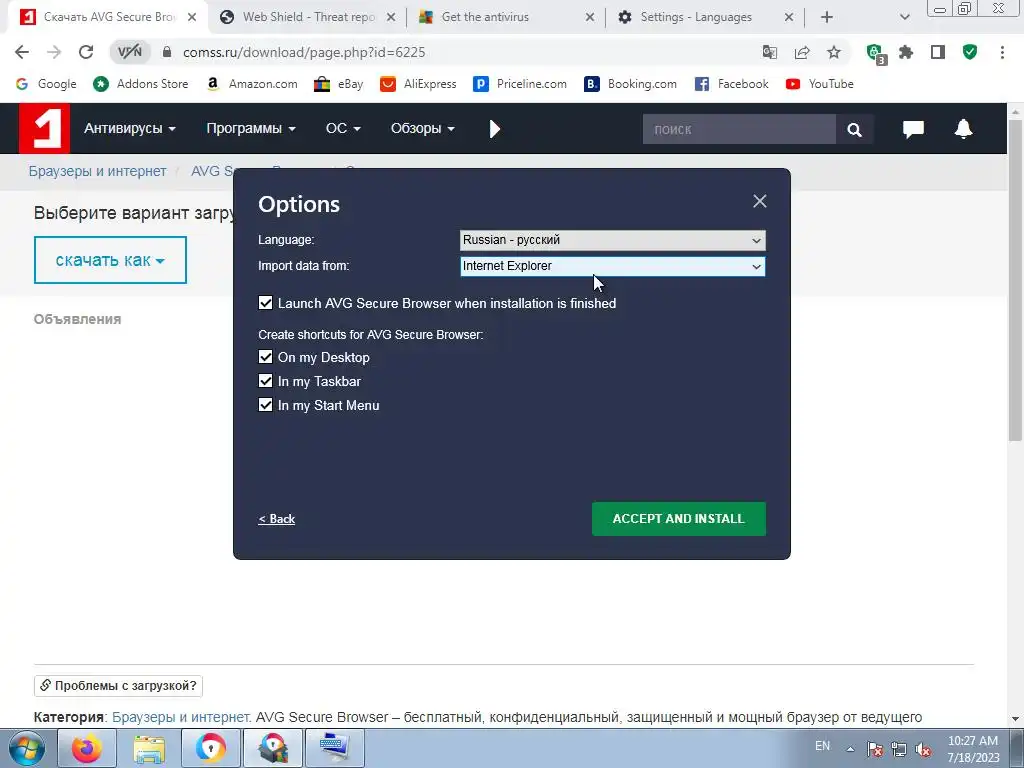The width and height of the screenshot is (1024, 768).
Task: Click the address bar URL
Action: 304,52
